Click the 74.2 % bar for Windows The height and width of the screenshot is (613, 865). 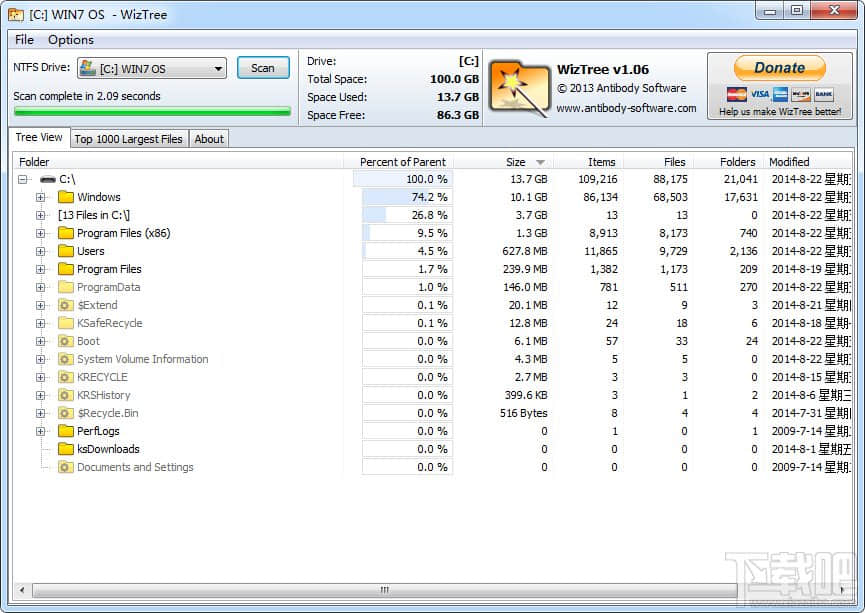[x=407, y=197]
